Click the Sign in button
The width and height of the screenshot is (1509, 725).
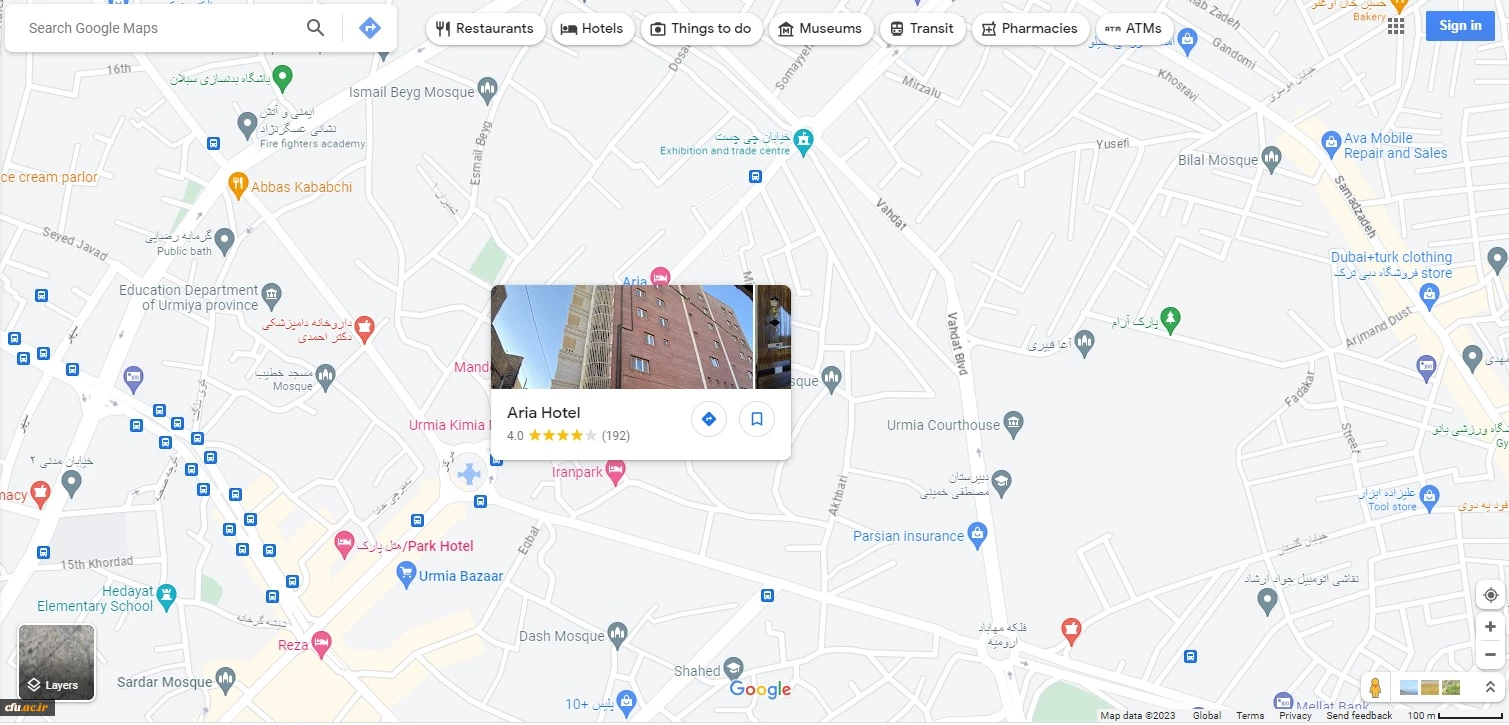(x=1460, y=26)
